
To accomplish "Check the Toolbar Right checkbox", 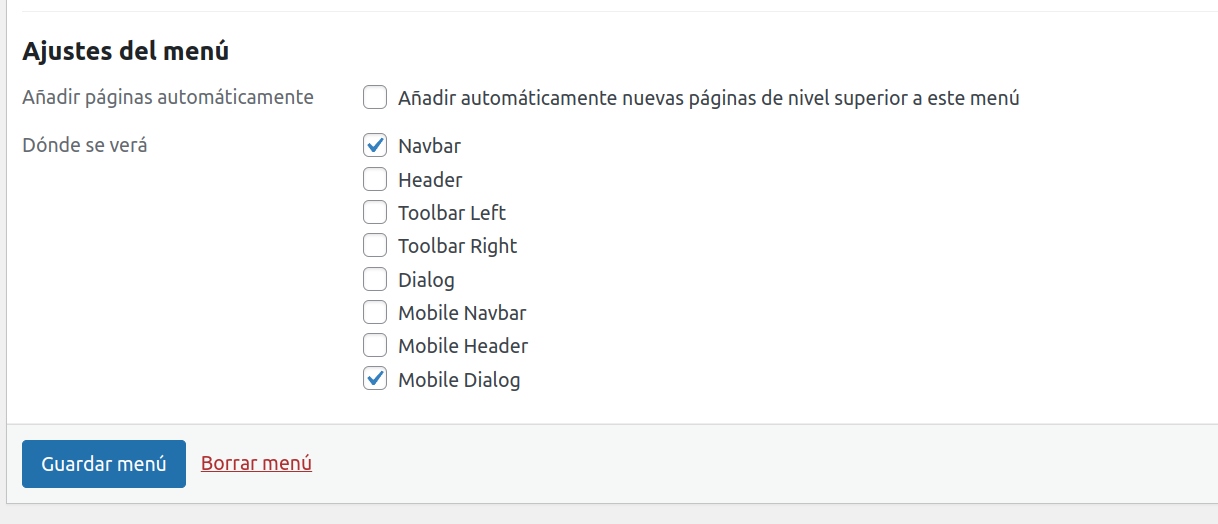I will tap(375, 246).
